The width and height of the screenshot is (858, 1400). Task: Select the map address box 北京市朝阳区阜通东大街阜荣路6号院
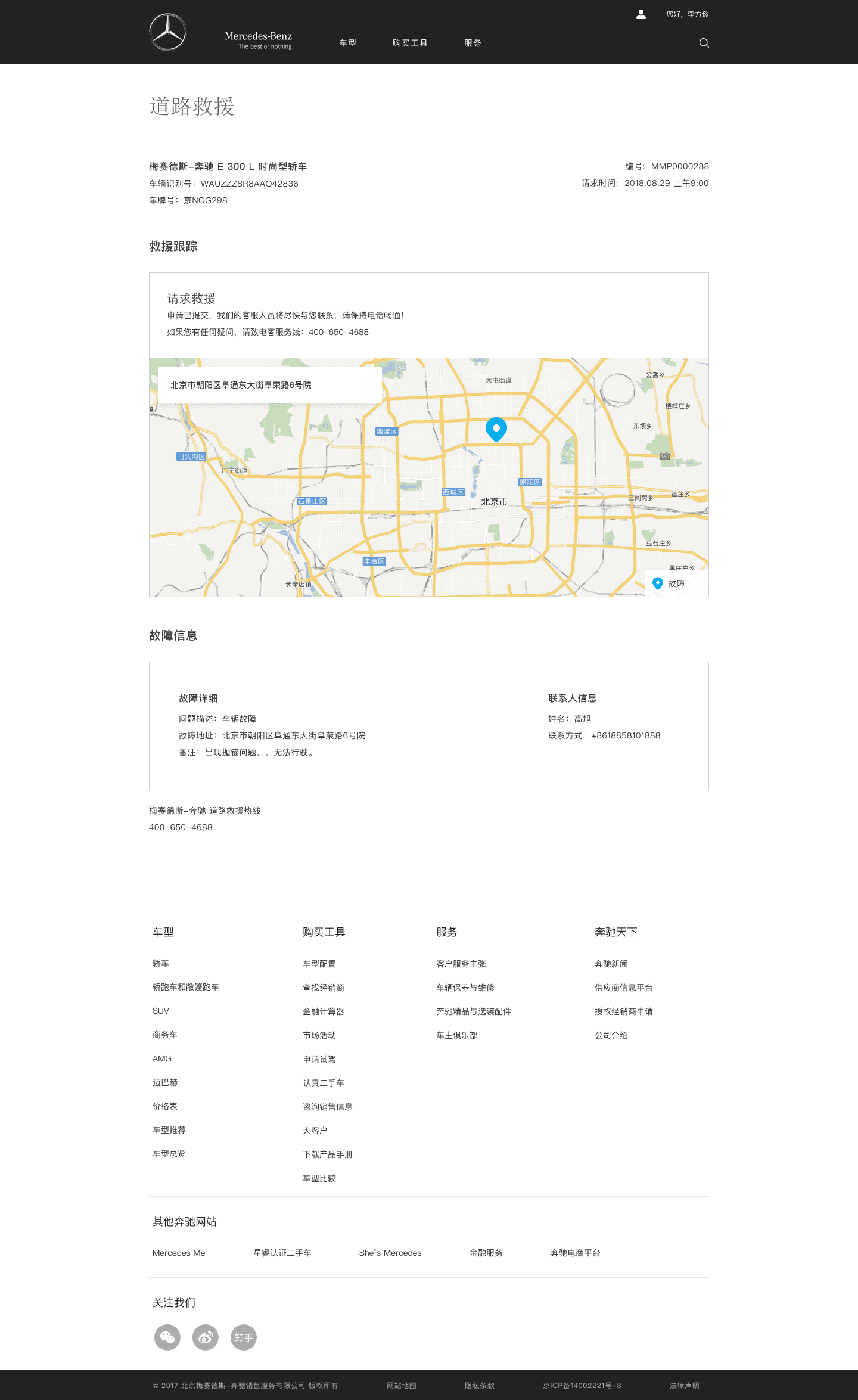click(270, 385)
